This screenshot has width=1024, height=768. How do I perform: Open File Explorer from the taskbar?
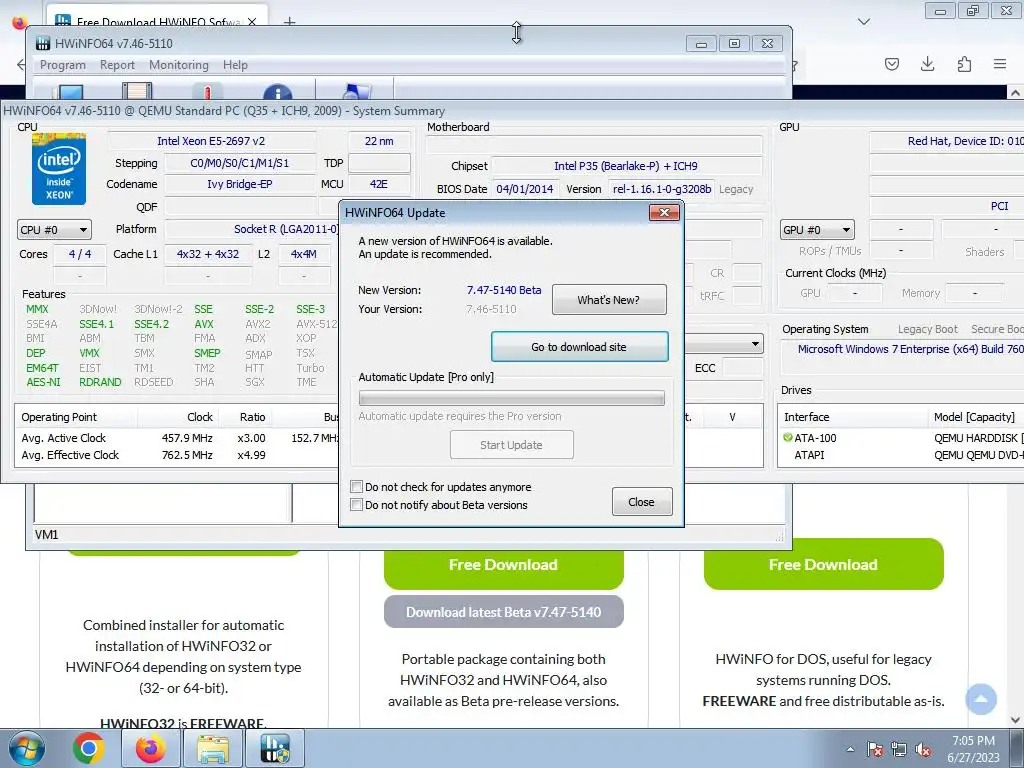[x=214, y=748]
